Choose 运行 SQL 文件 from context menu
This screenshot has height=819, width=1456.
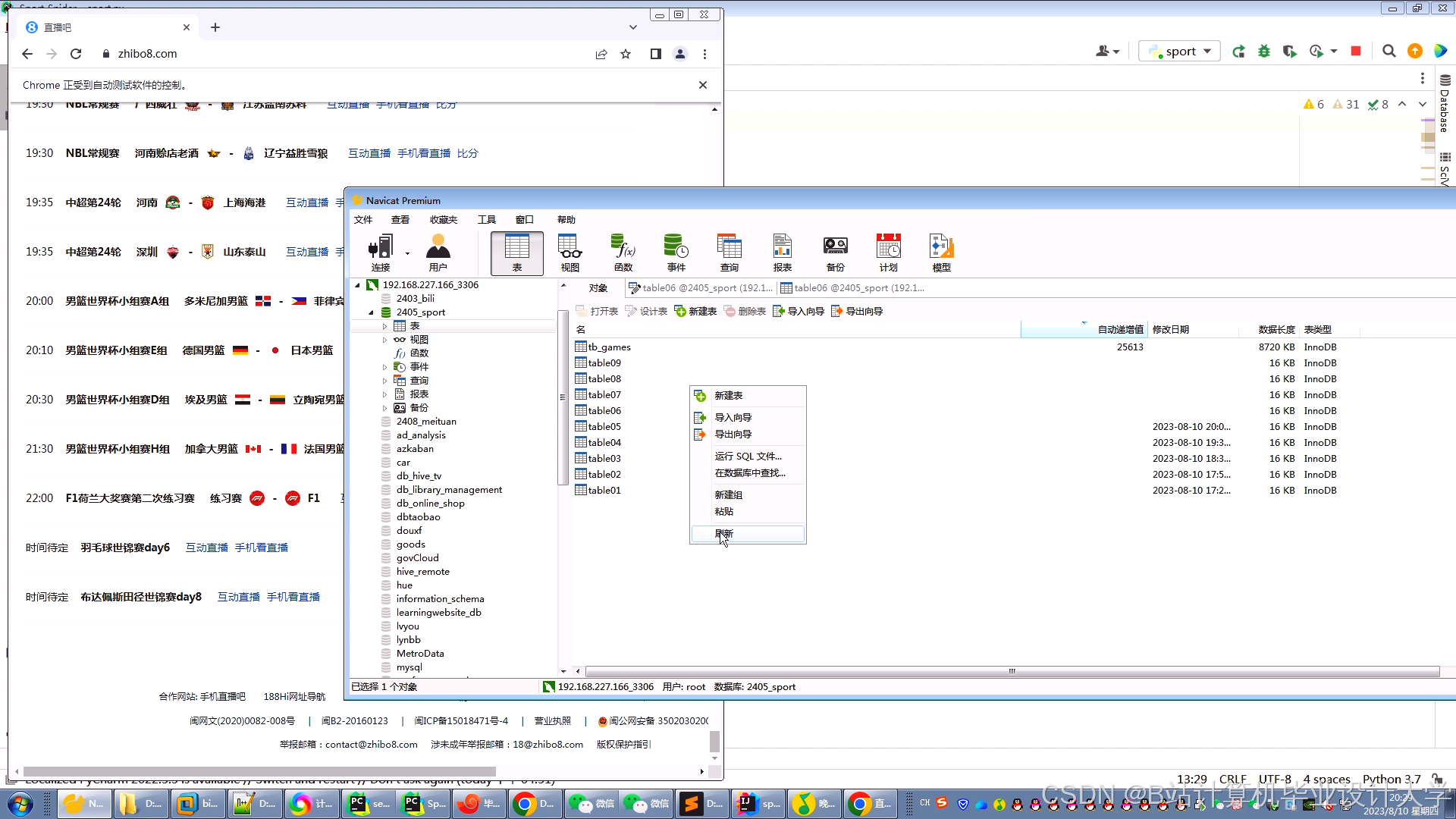(x=748, y=456)
